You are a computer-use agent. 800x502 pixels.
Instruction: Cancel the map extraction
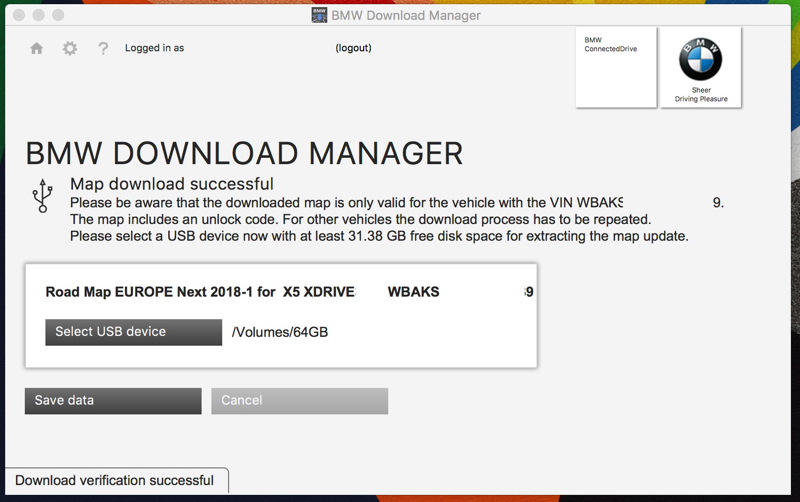299,401
